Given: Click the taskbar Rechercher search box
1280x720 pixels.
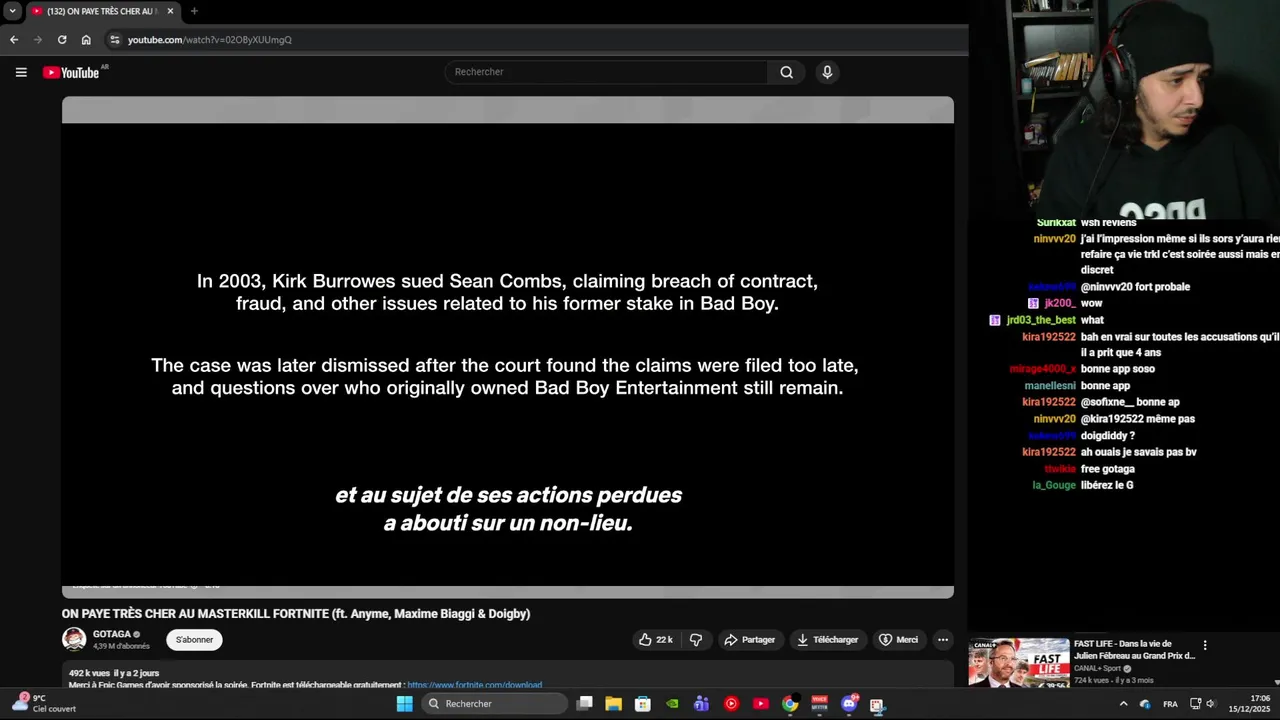Looking at the screenshot, I should (494, 704).
